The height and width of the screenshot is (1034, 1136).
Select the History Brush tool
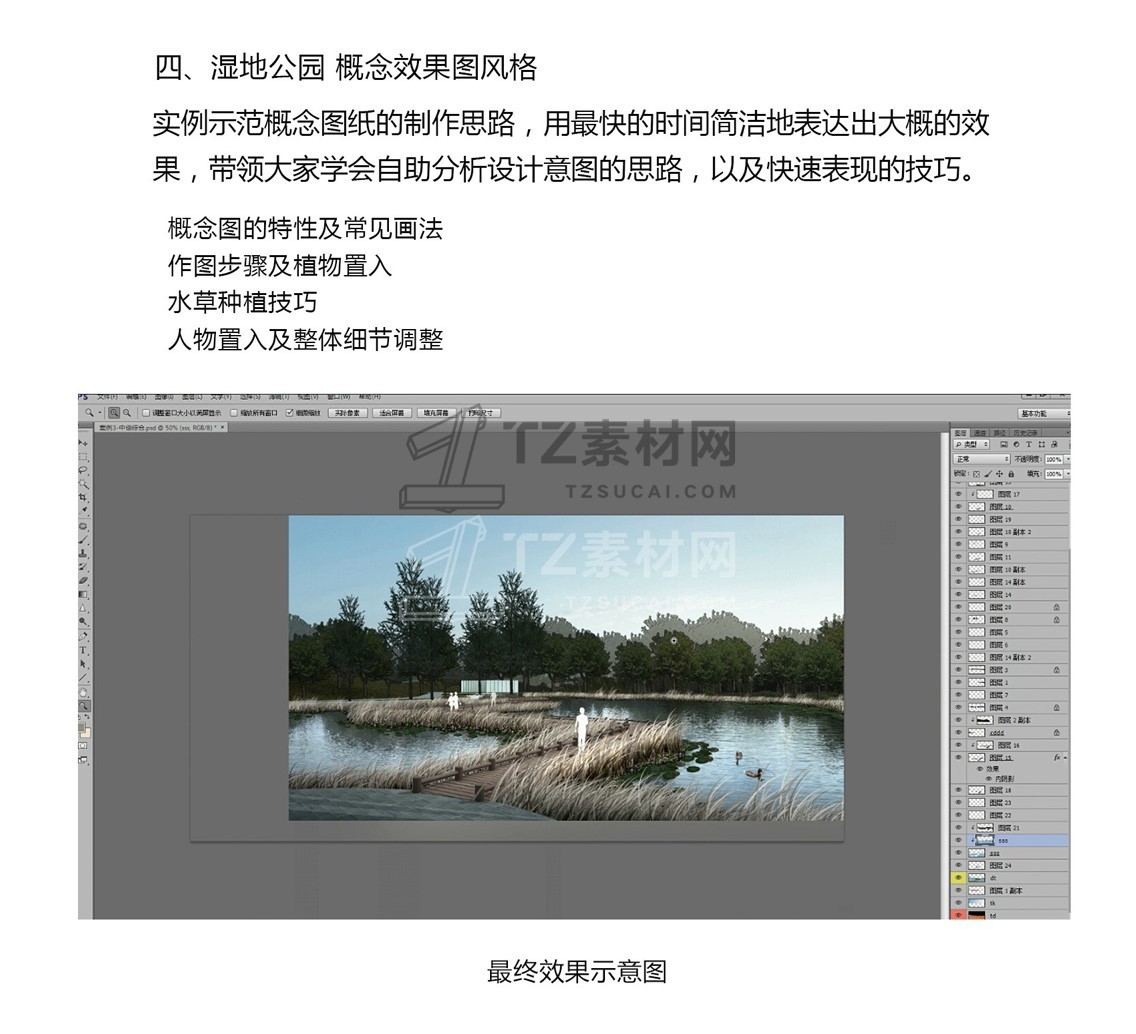point(83,567)
